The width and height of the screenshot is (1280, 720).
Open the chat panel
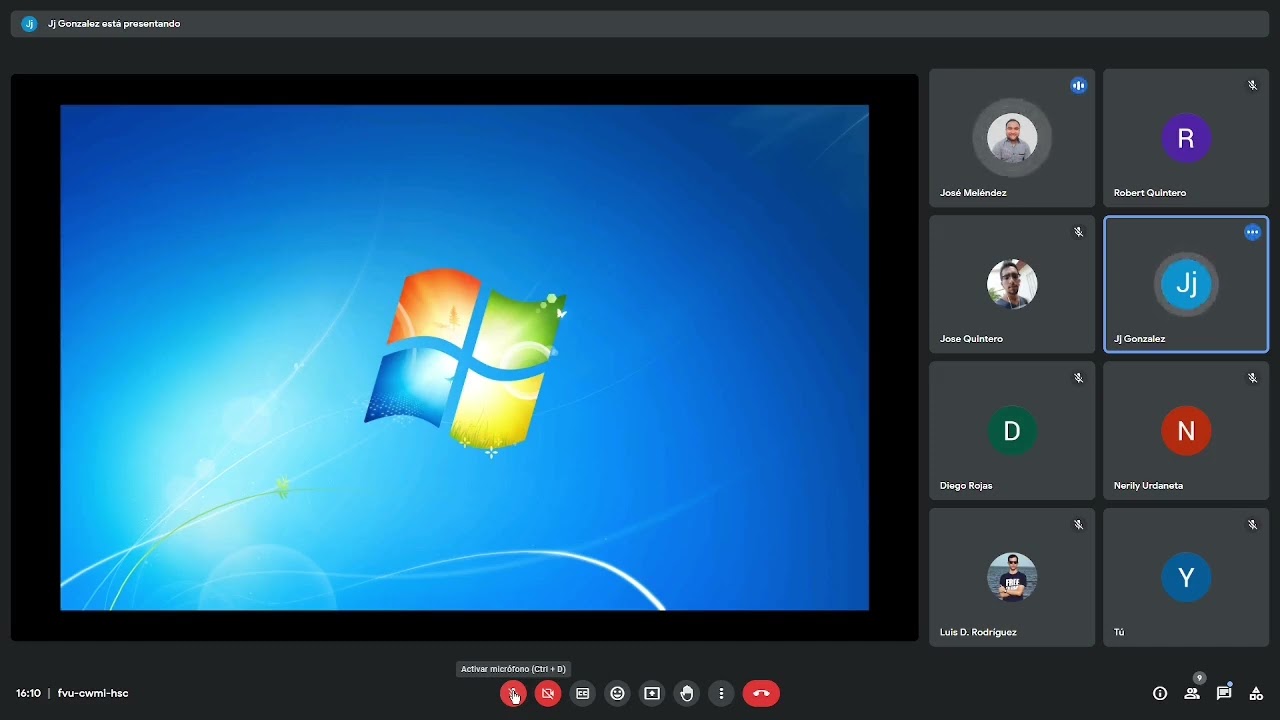point(1224,693)
